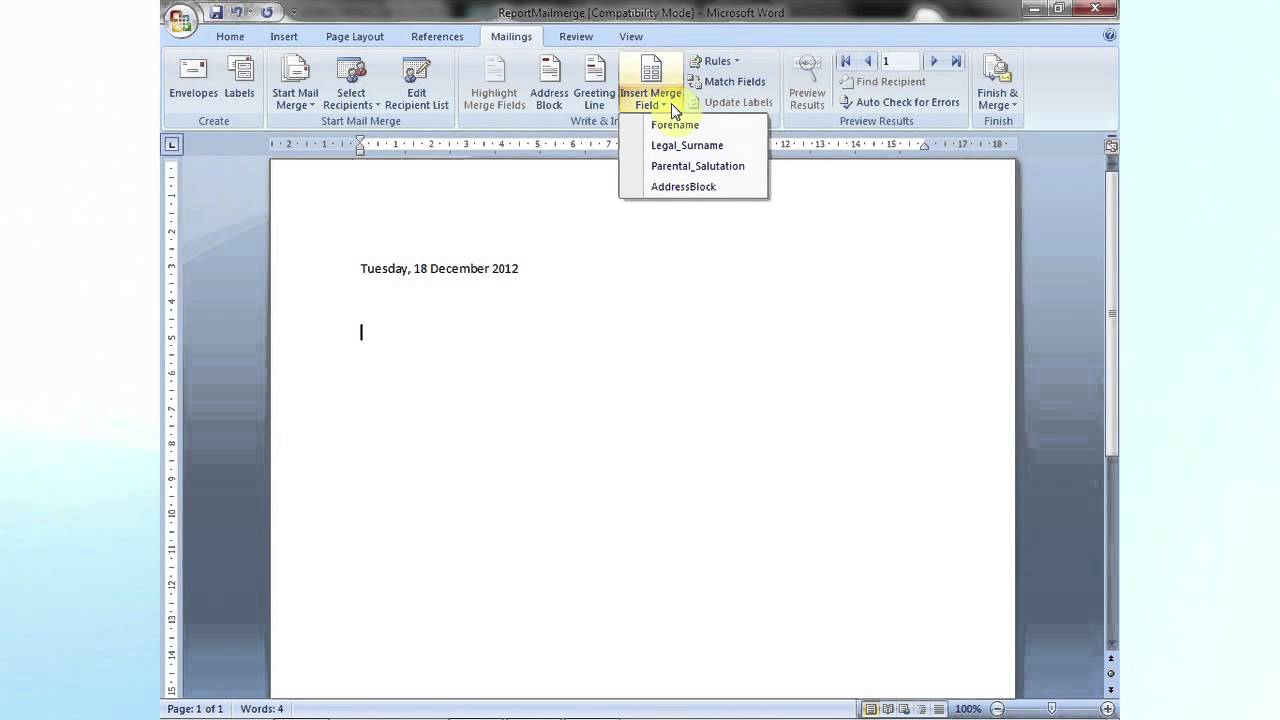The height and width of the screenshot is (720, 1280).
Task: Open the Page Layout tab
Action: coord(355,37)
